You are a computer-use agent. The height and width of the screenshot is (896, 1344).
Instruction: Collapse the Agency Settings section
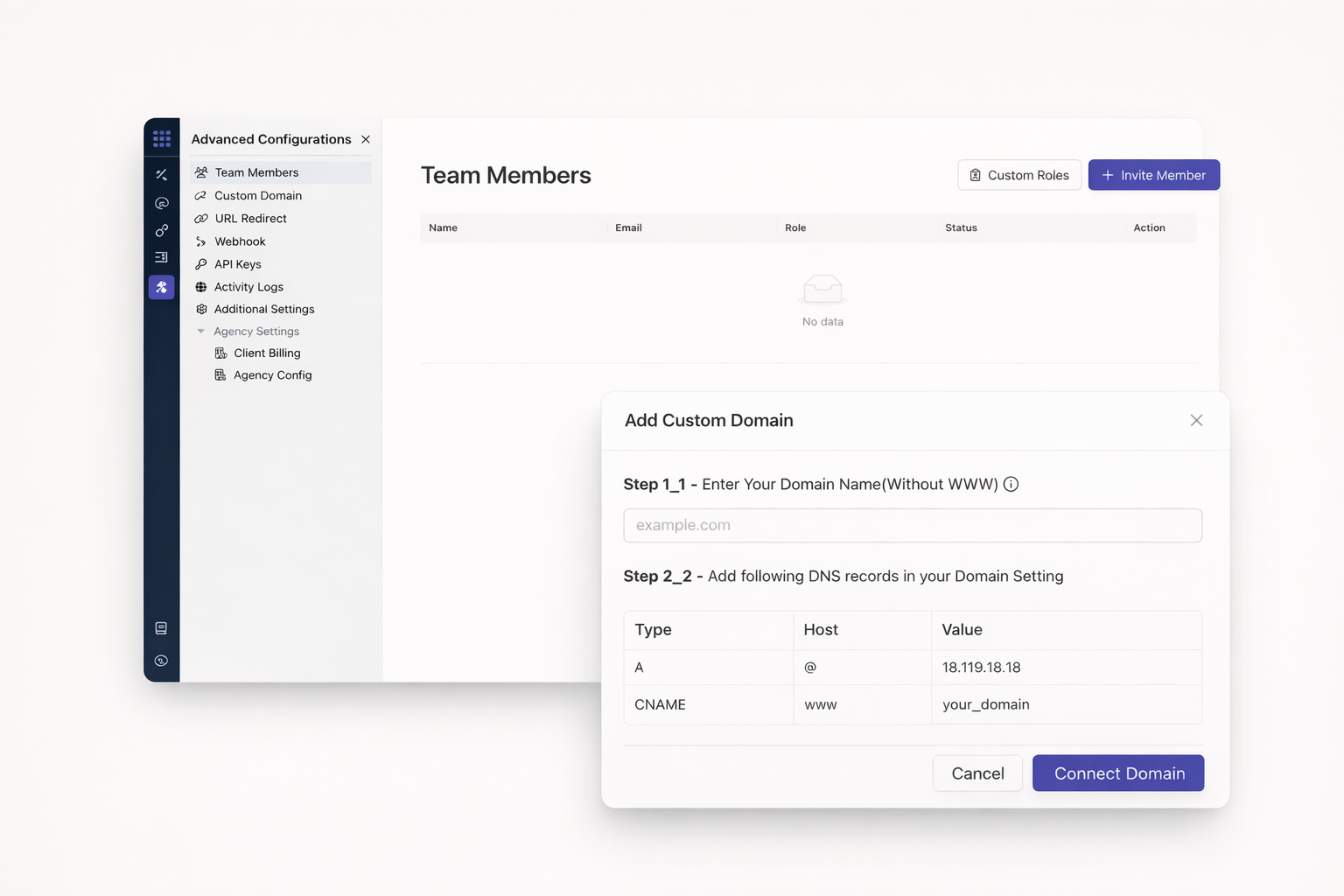[x=201, y=332]
